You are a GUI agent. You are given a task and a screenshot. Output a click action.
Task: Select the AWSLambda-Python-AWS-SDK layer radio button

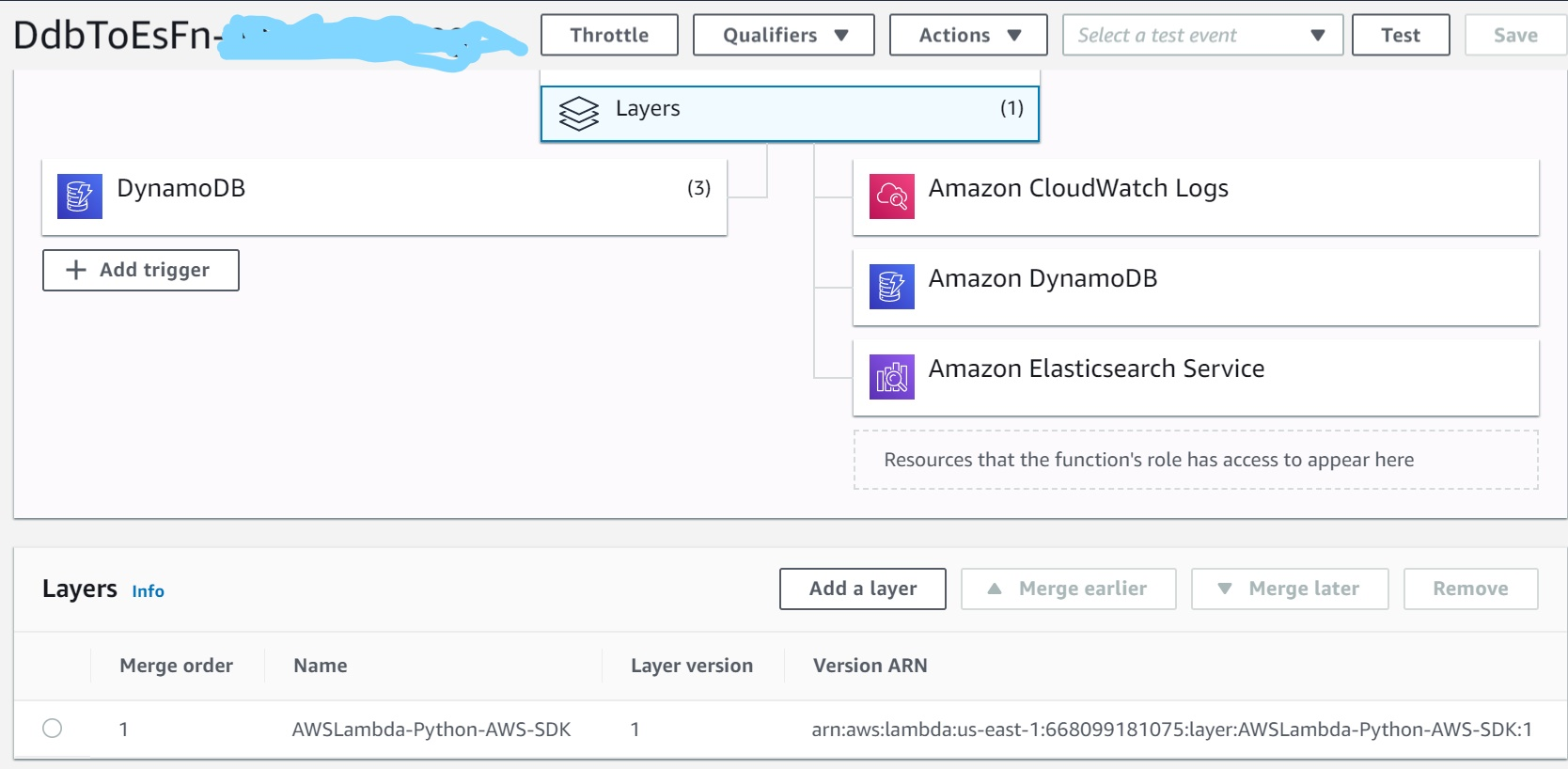(x=53, y=728)
